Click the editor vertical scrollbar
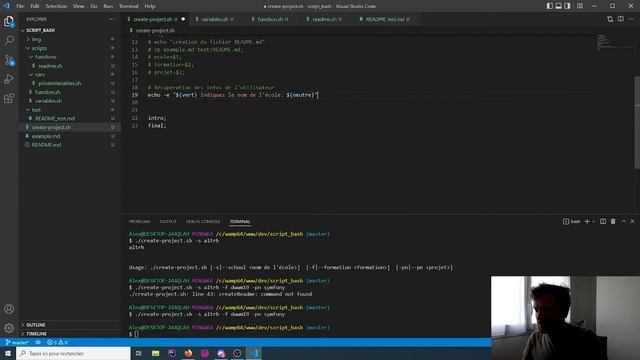 point(637,122)
